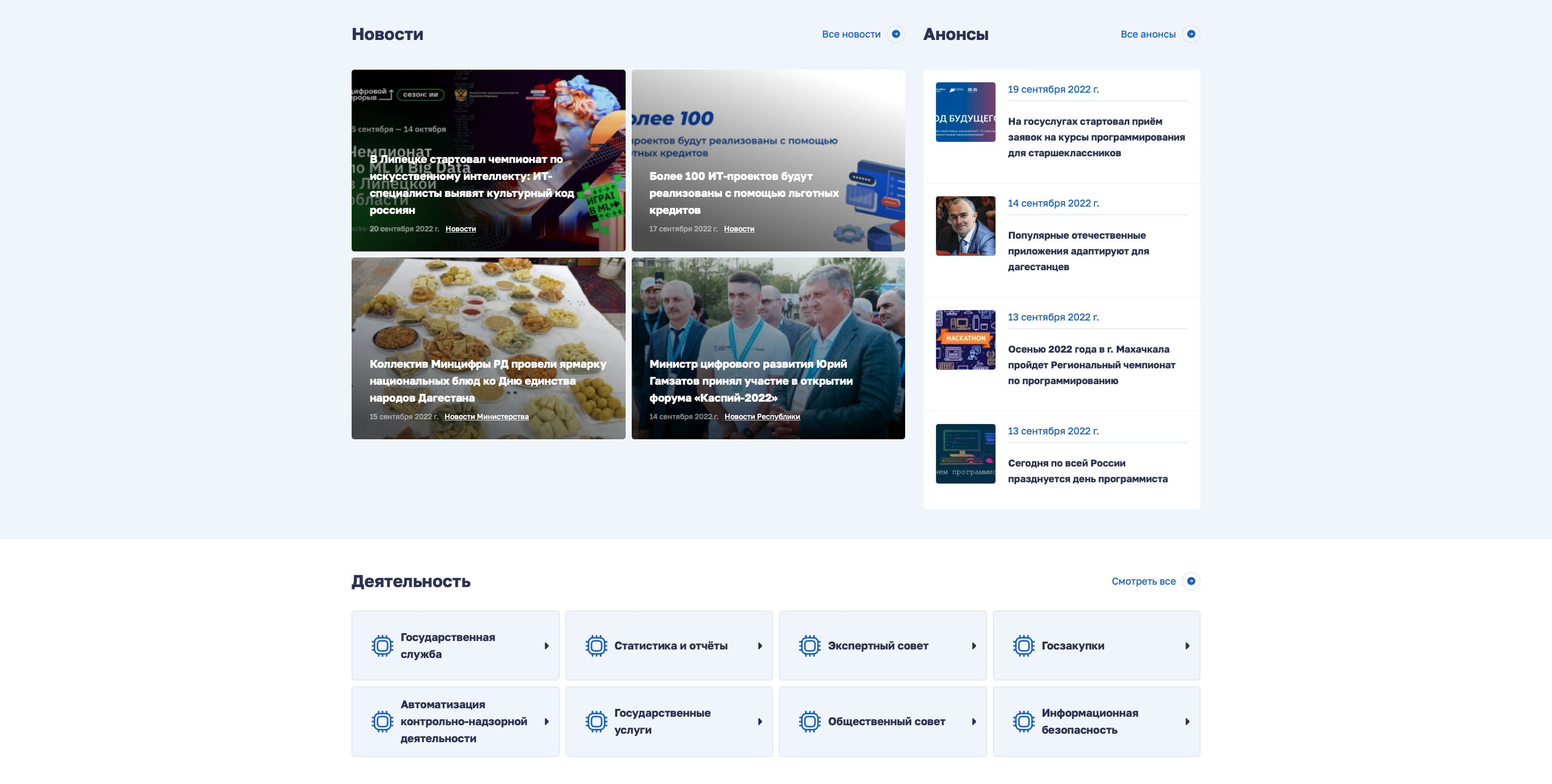Click the Информационная безопасность card label

[1090, 722]
